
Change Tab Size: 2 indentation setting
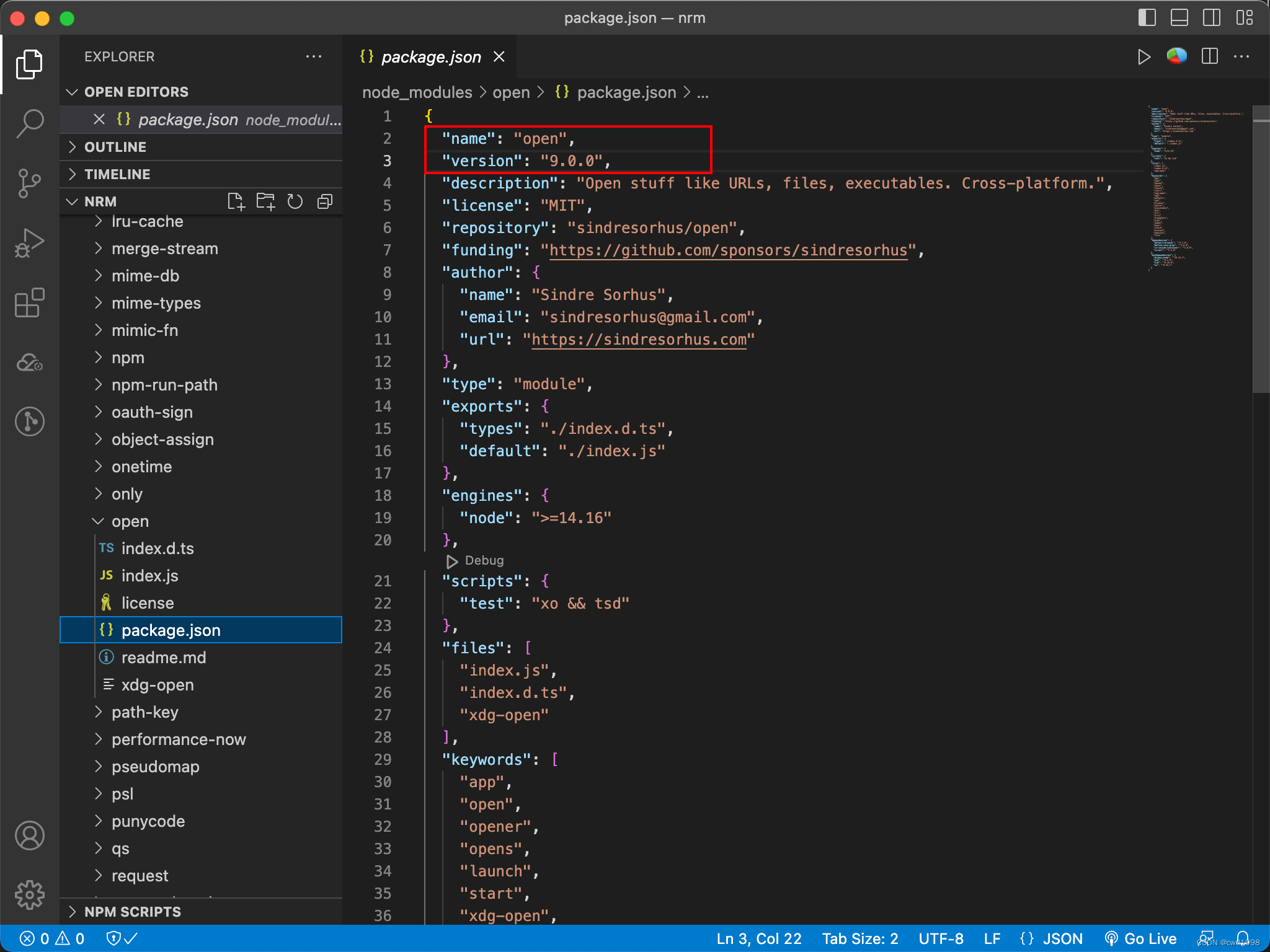860,938
